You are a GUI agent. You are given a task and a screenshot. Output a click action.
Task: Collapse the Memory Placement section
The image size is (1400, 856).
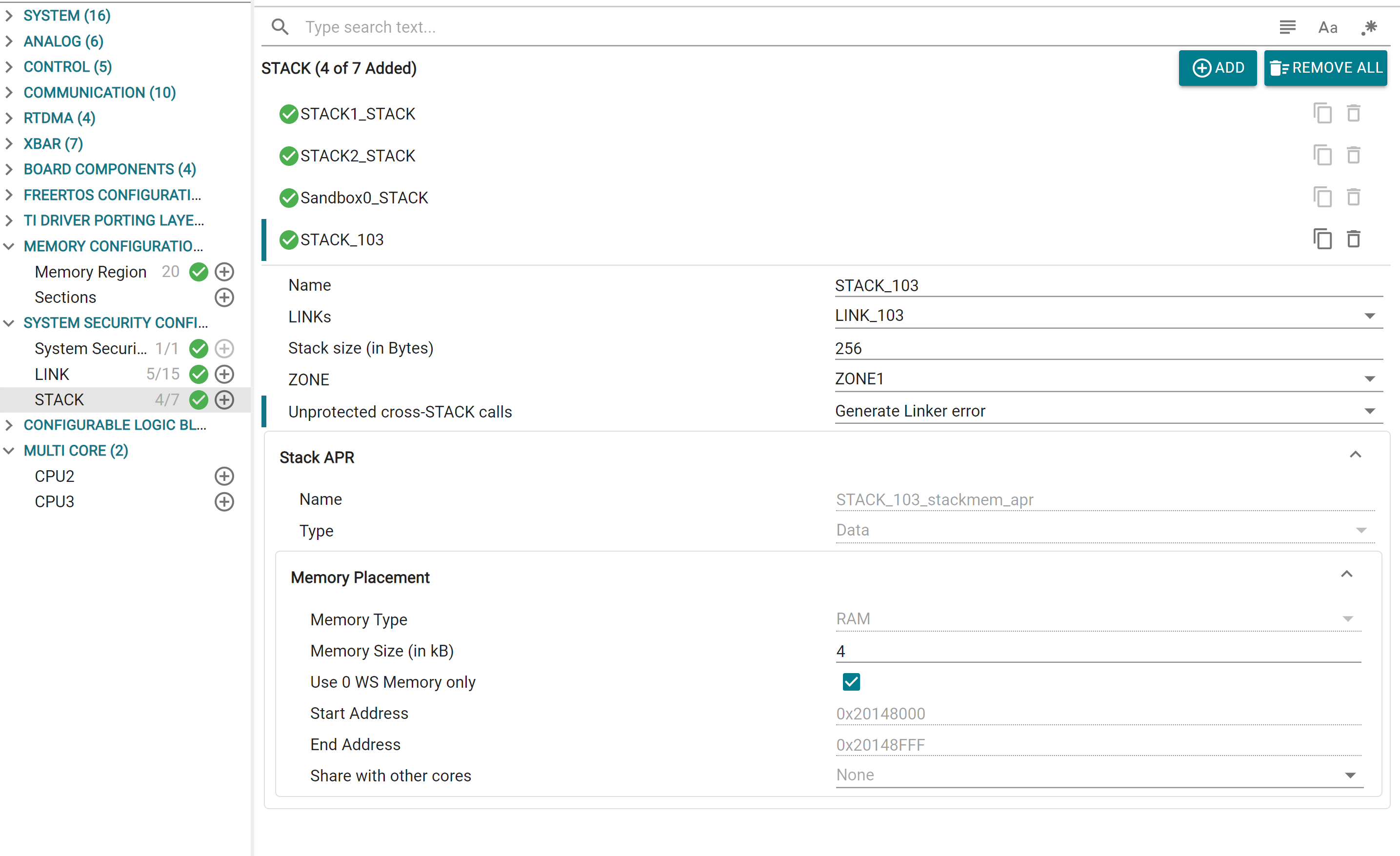1347,574
